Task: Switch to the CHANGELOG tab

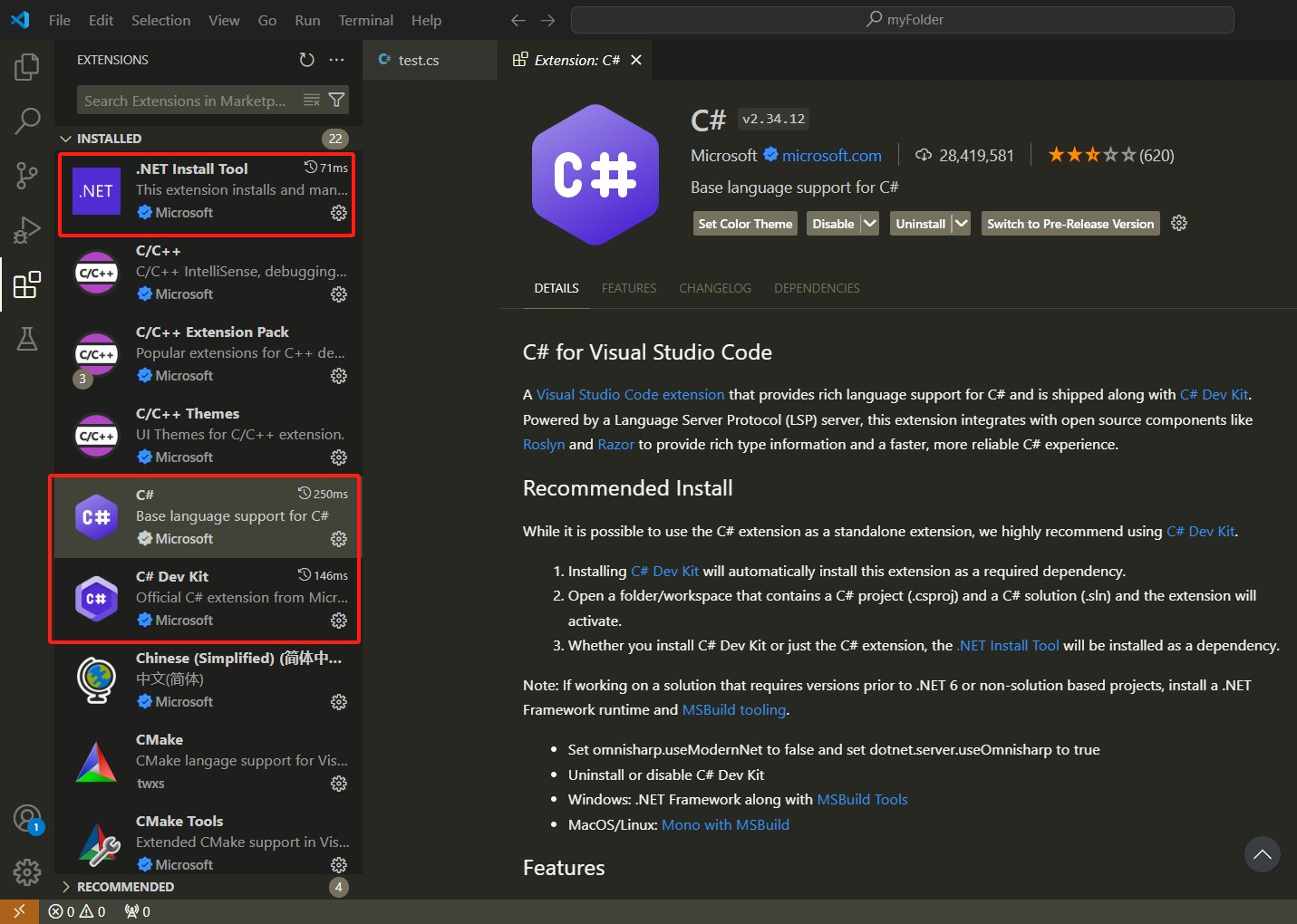Action: click(x=715, y=288)
